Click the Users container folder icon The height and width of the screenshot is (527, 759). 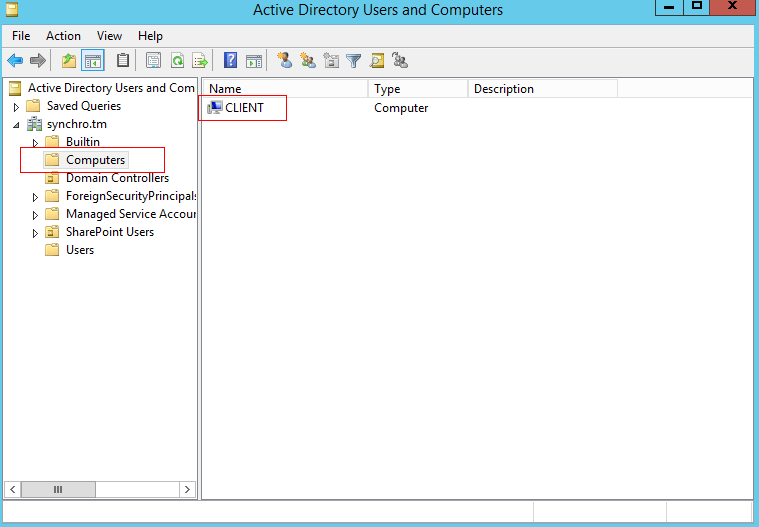point(52,250)
